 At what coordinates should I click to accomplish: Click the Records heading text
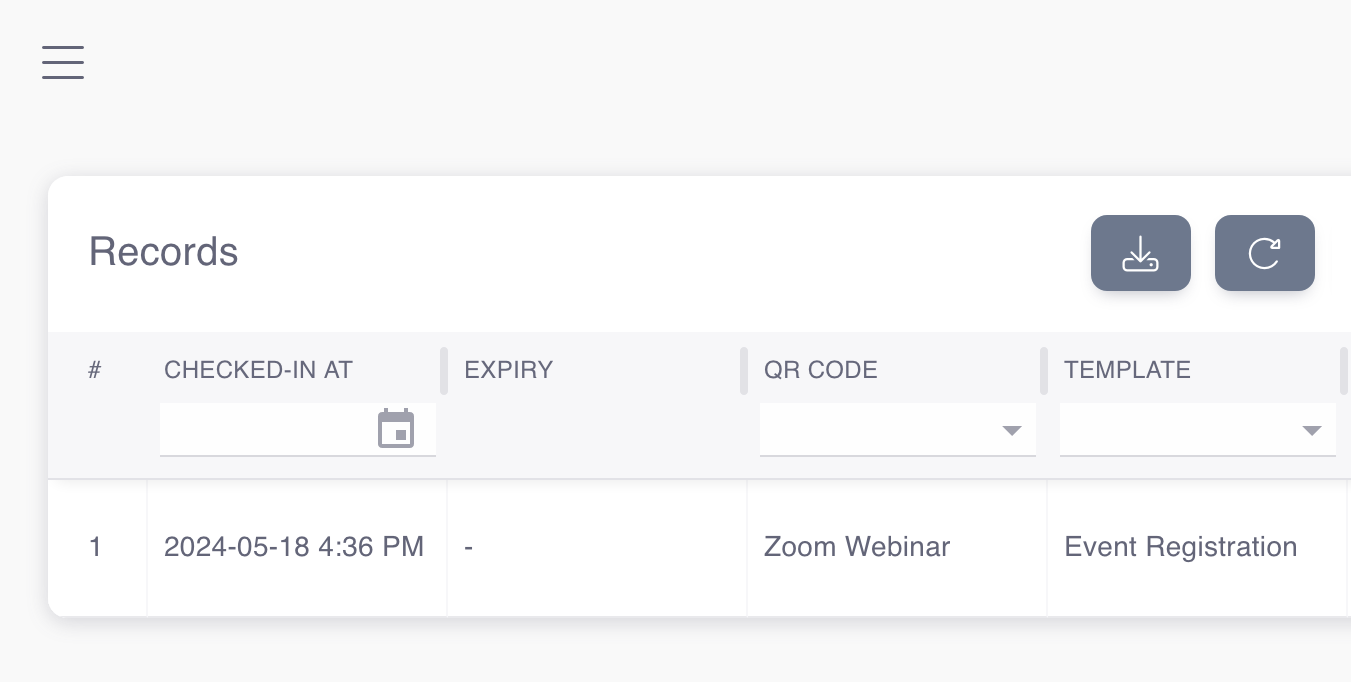click(163, 252)
